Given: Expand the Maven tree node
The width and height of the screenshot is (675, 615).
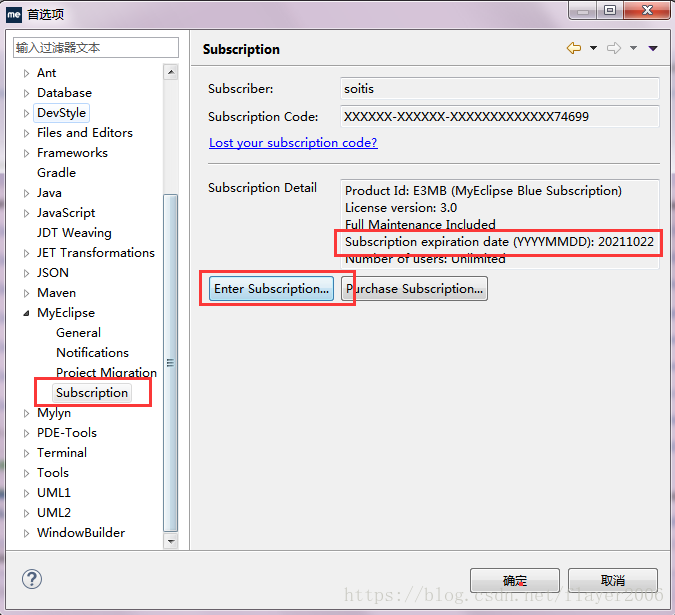Looking at the screenshot, I should click(x=26, y=293).
